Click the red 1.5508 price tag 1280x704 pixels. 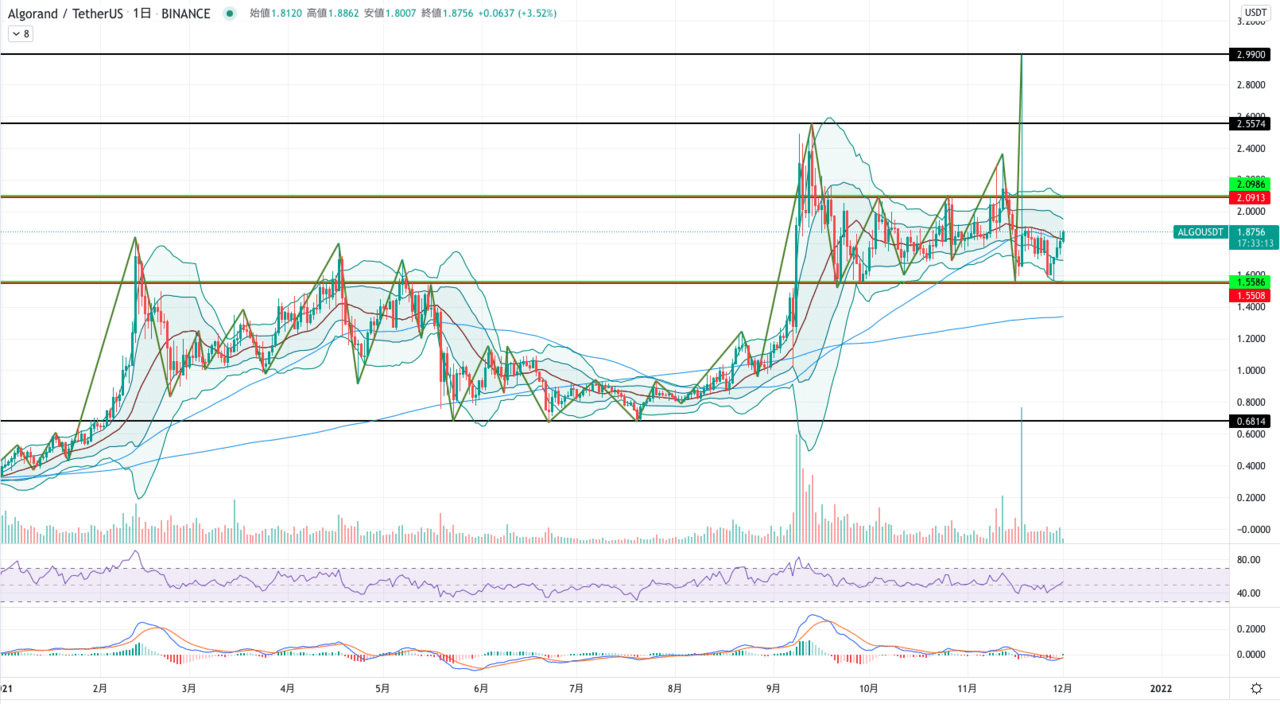tap(1249, 296)
